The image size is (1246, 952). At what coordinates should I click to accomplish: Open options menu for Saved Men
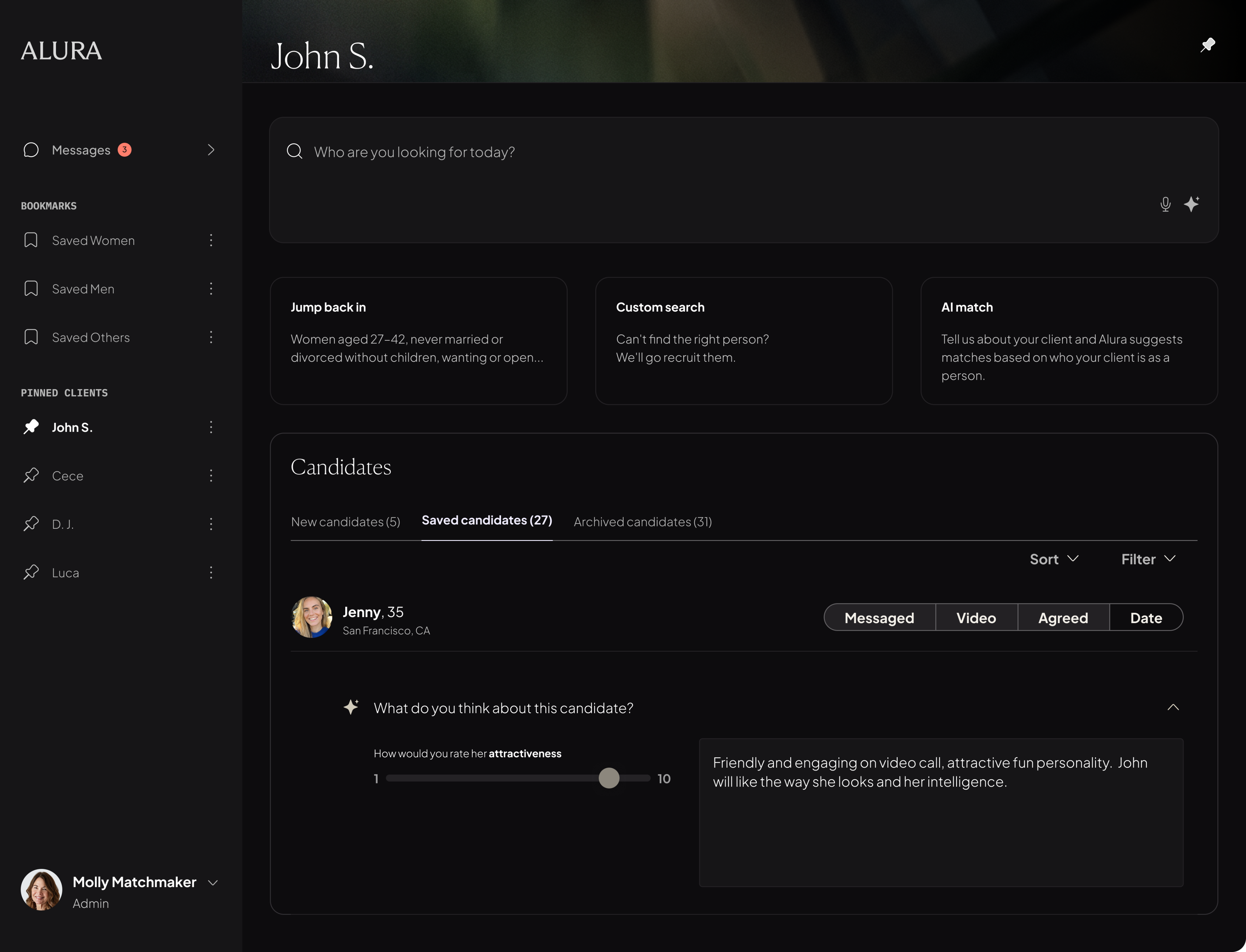(x=211, y=288)
